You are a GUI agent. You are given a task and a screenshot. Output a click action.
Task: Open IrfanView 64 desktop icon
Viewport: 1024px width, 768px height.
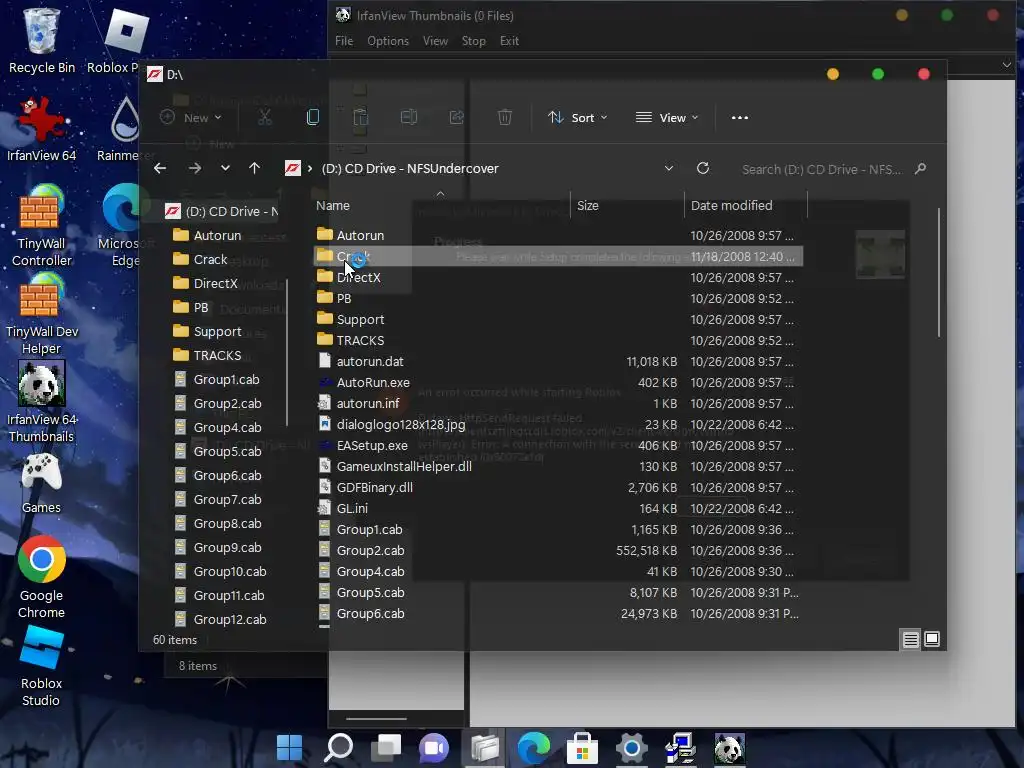(42, 129)
